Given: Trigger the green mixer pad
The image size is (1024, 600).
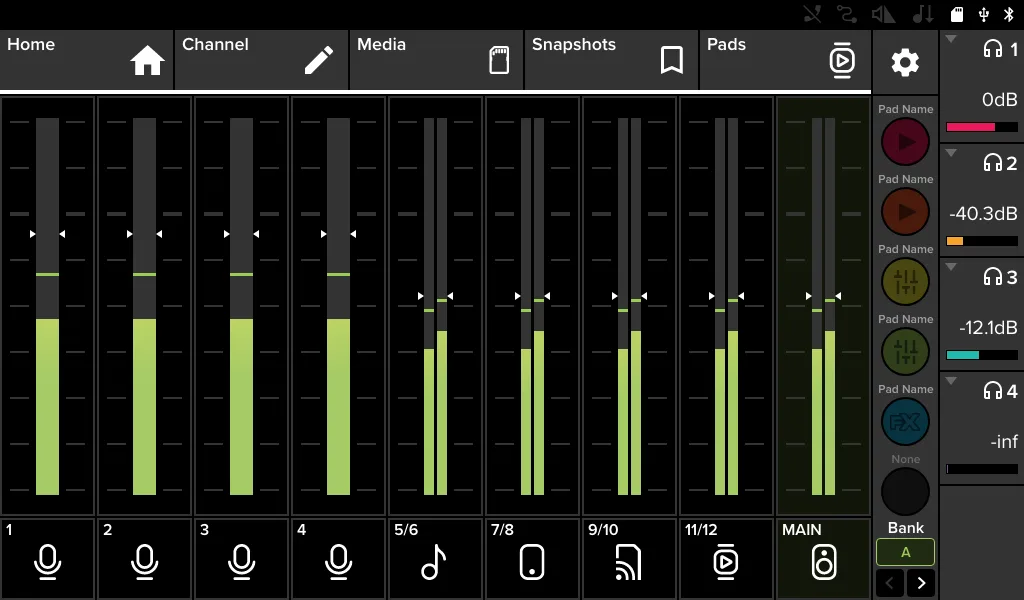Looking at the screenshot, I should 905,351.
